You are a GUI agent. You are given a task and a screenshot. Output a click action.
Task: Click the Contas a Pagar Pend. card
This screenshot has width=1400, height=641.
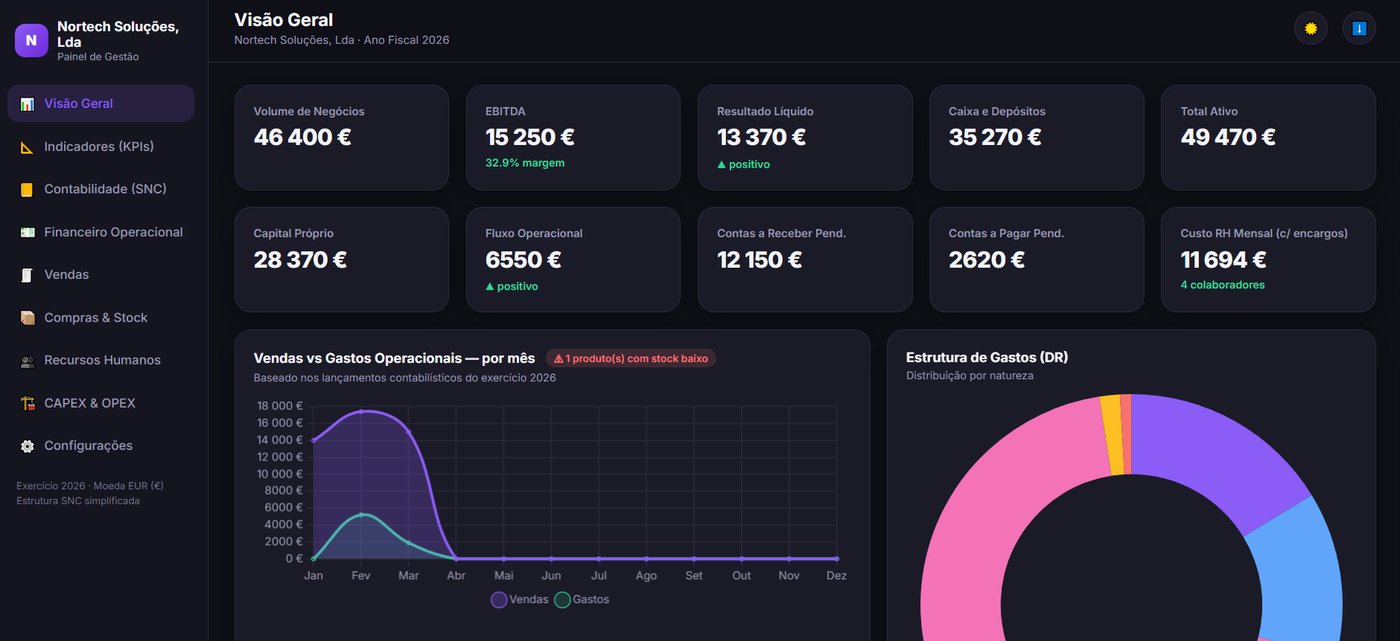[1036, 259]
